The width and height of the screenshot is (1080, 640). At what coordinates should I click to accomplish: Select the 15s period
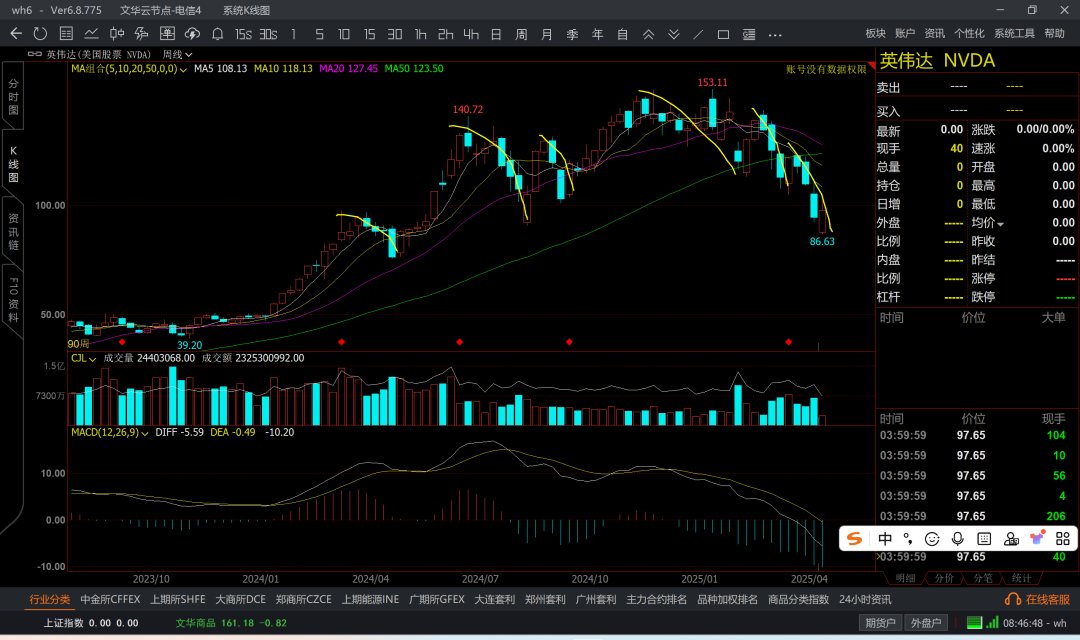[243, 34]
